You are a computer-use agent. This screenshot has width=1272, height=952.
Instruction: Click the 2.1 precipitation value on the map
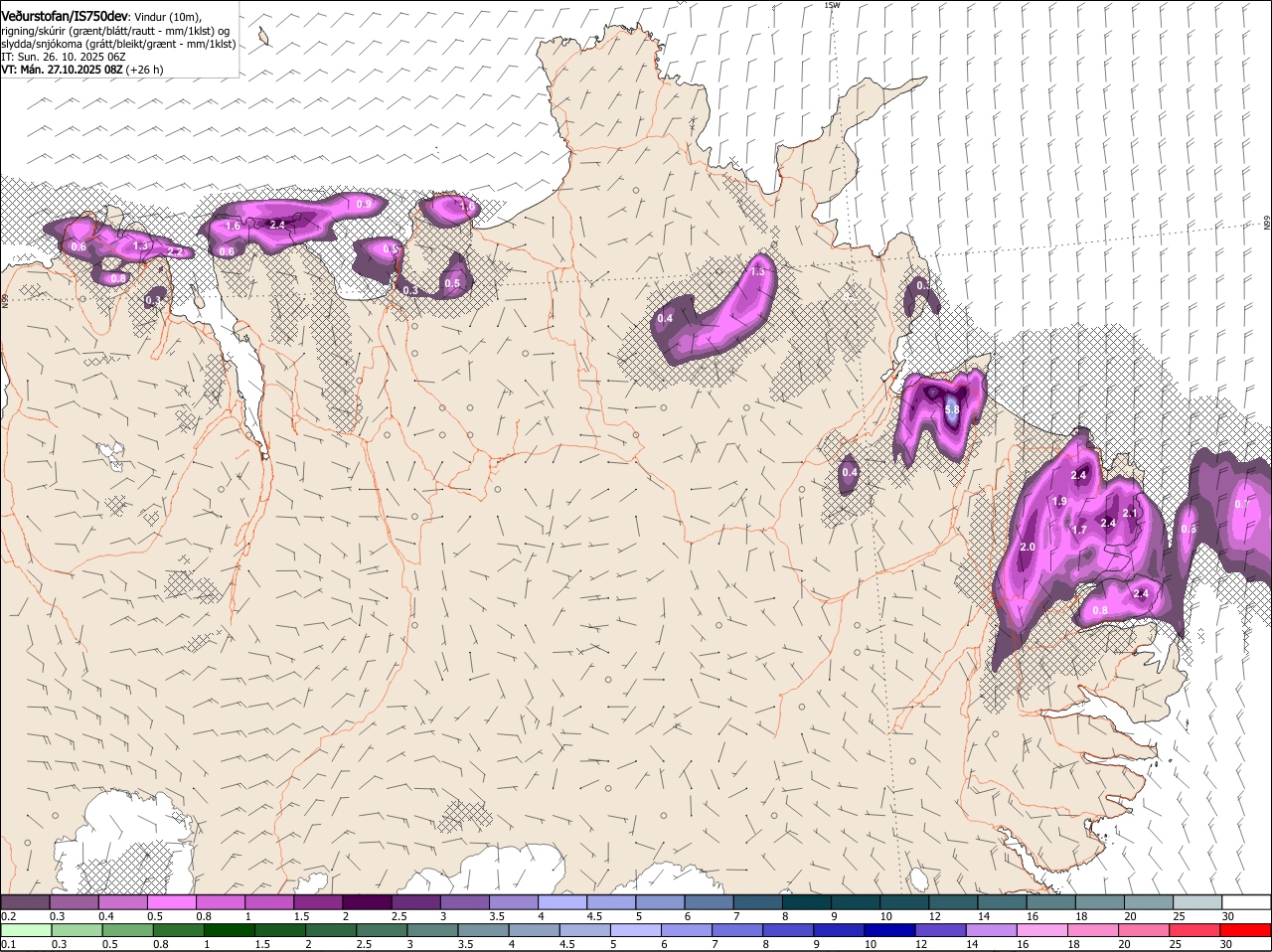pyautogui.click(x=1130, y=514)
